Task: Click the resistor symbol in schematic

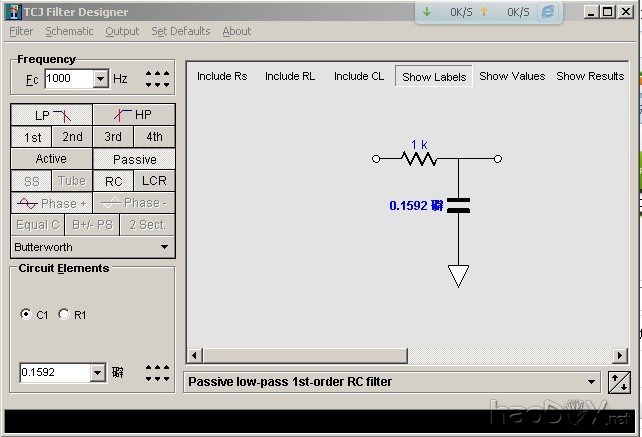Action: (419, 158)
